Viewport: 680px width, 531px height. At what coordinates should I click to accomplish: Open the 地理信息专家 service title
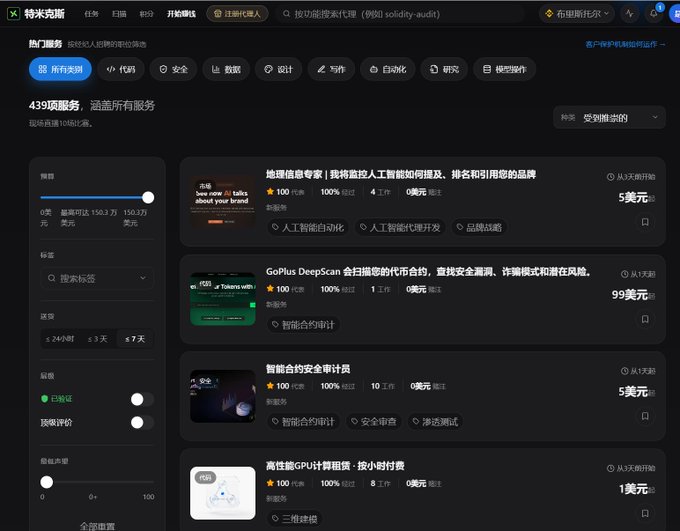(401, 174)
